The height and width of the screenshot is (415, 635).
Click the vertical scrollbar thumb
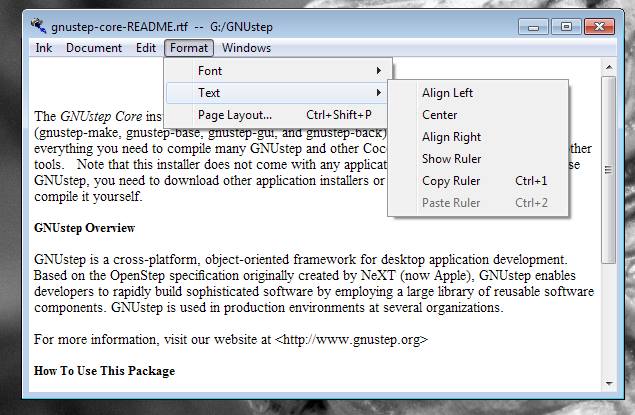pyautogui.click(x=608, y=170)
